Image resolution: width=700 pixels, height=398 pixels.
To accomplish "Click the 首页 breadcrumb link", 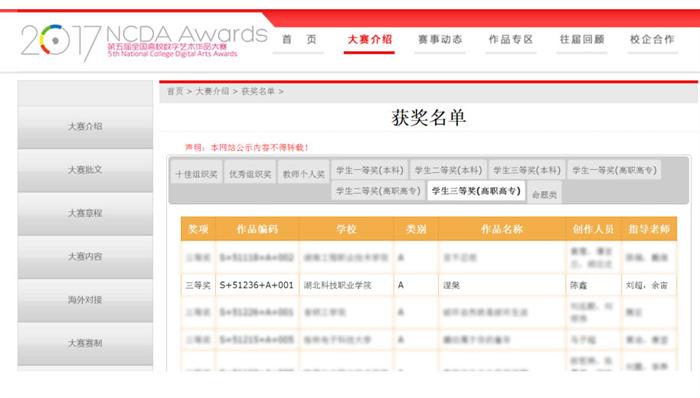I will pyautogui.click(x=175, y=91).
